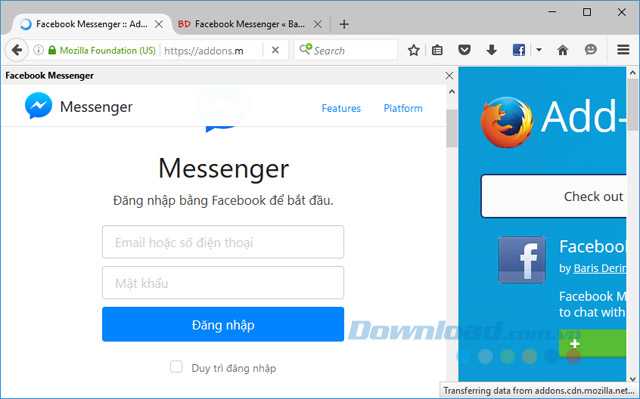Viewport: 640px width, 399px height.
Task: Show site information via the info icon
Action: tap(38, 50)
